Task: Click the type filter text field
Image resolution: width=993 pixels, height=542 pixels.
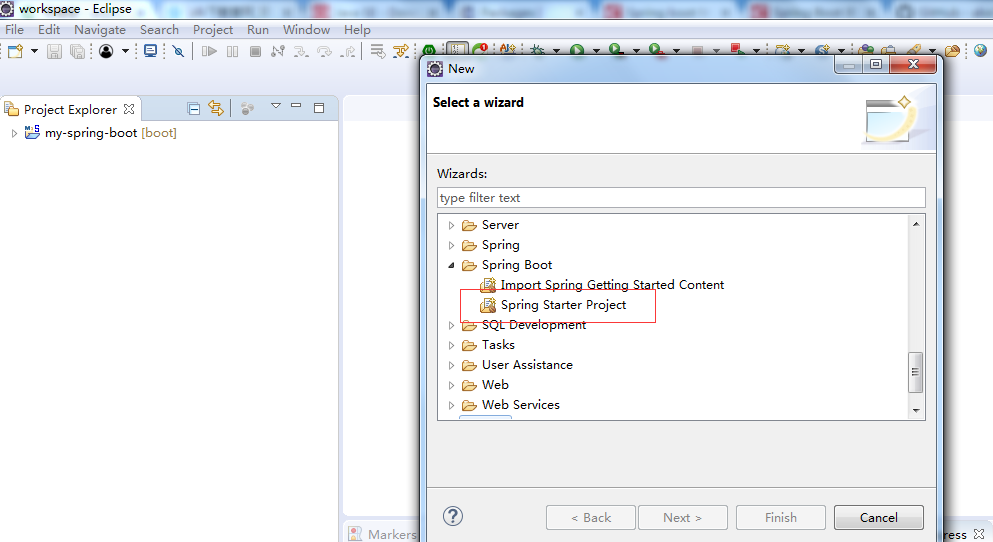Action: (x=681, y=198)
